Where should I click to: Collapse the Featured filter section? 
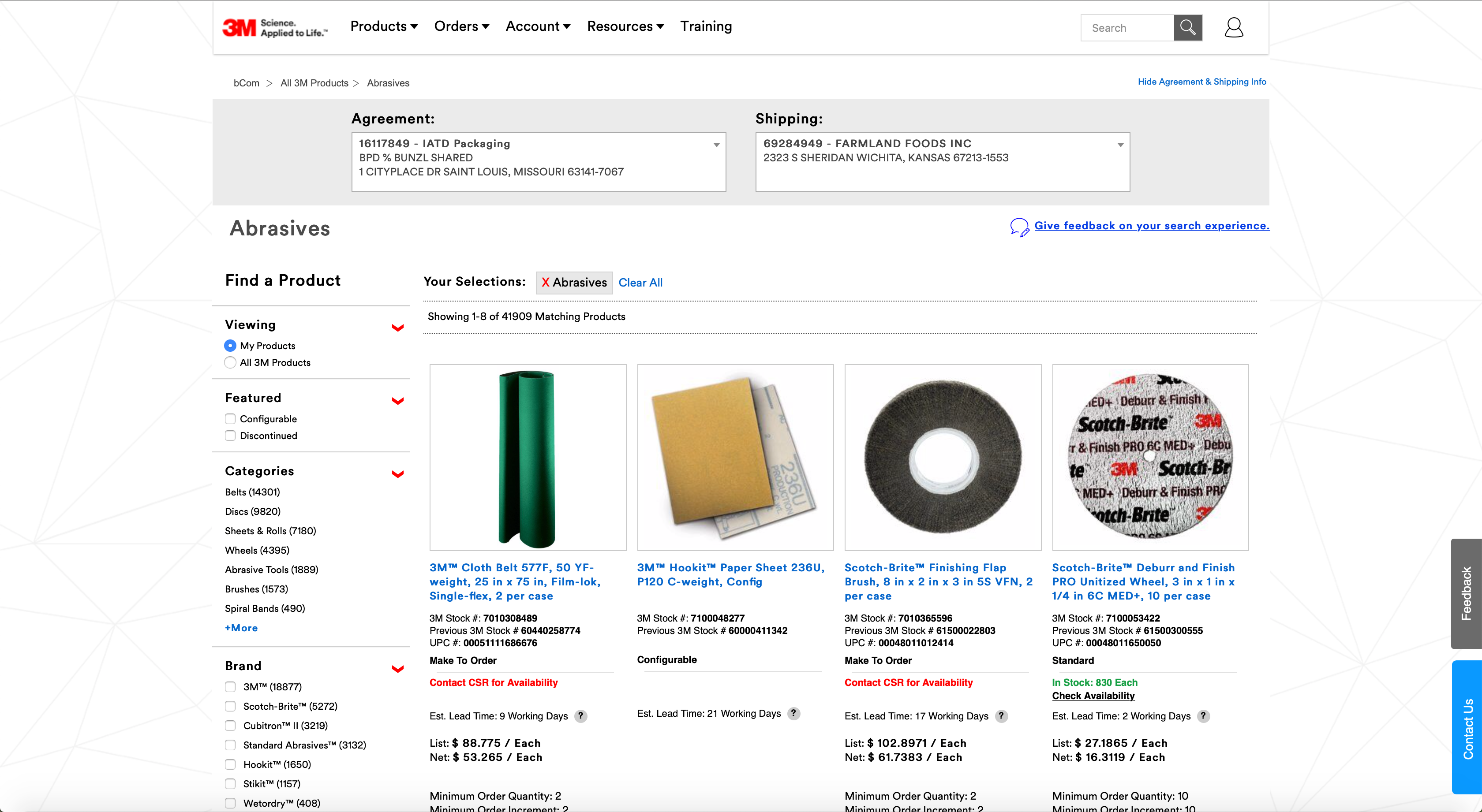(x=397, y=400)
